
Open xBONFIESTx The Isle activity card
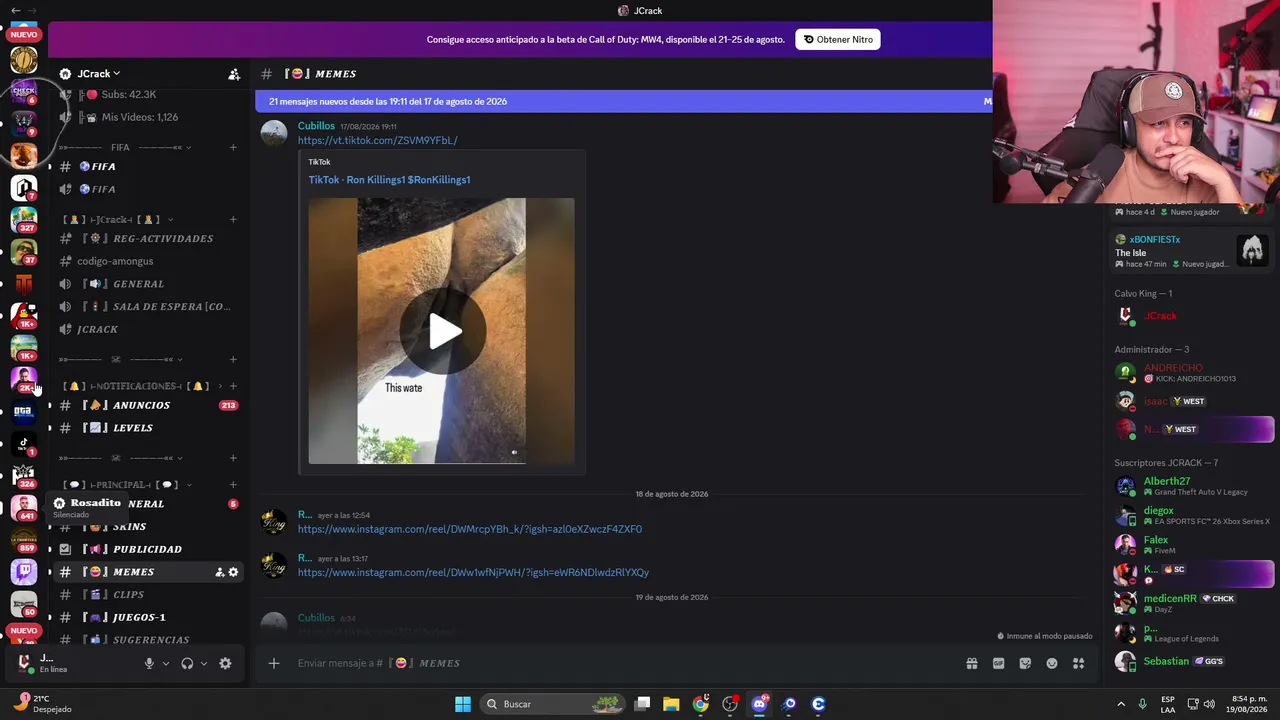pos(1192,251)
